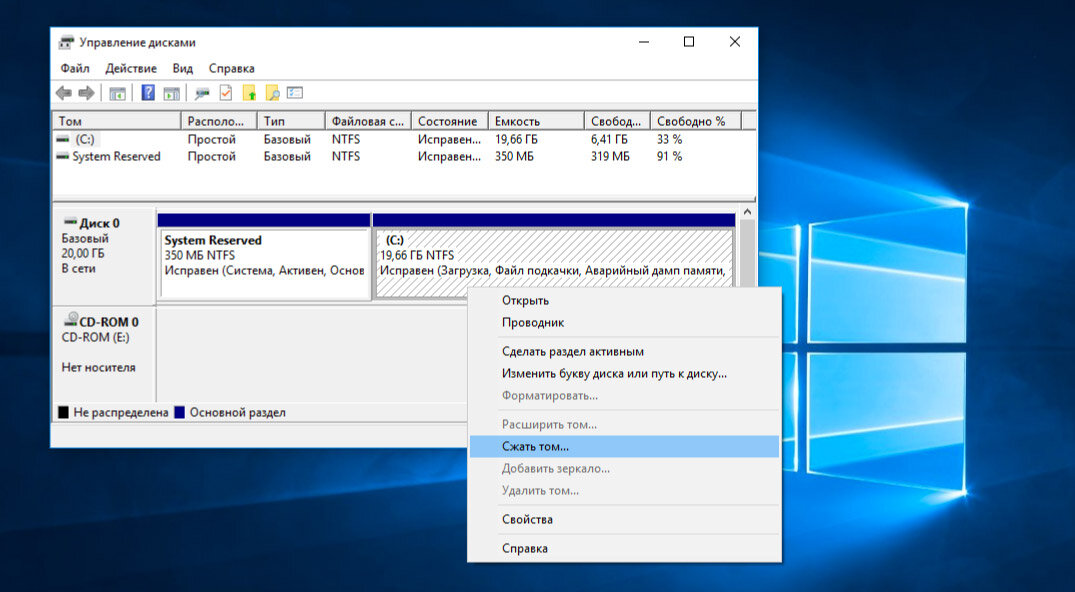The width and height of the screenshot is (1075, 592).
Task: Open the Файл menu
Action: click(x=75, y=69)
